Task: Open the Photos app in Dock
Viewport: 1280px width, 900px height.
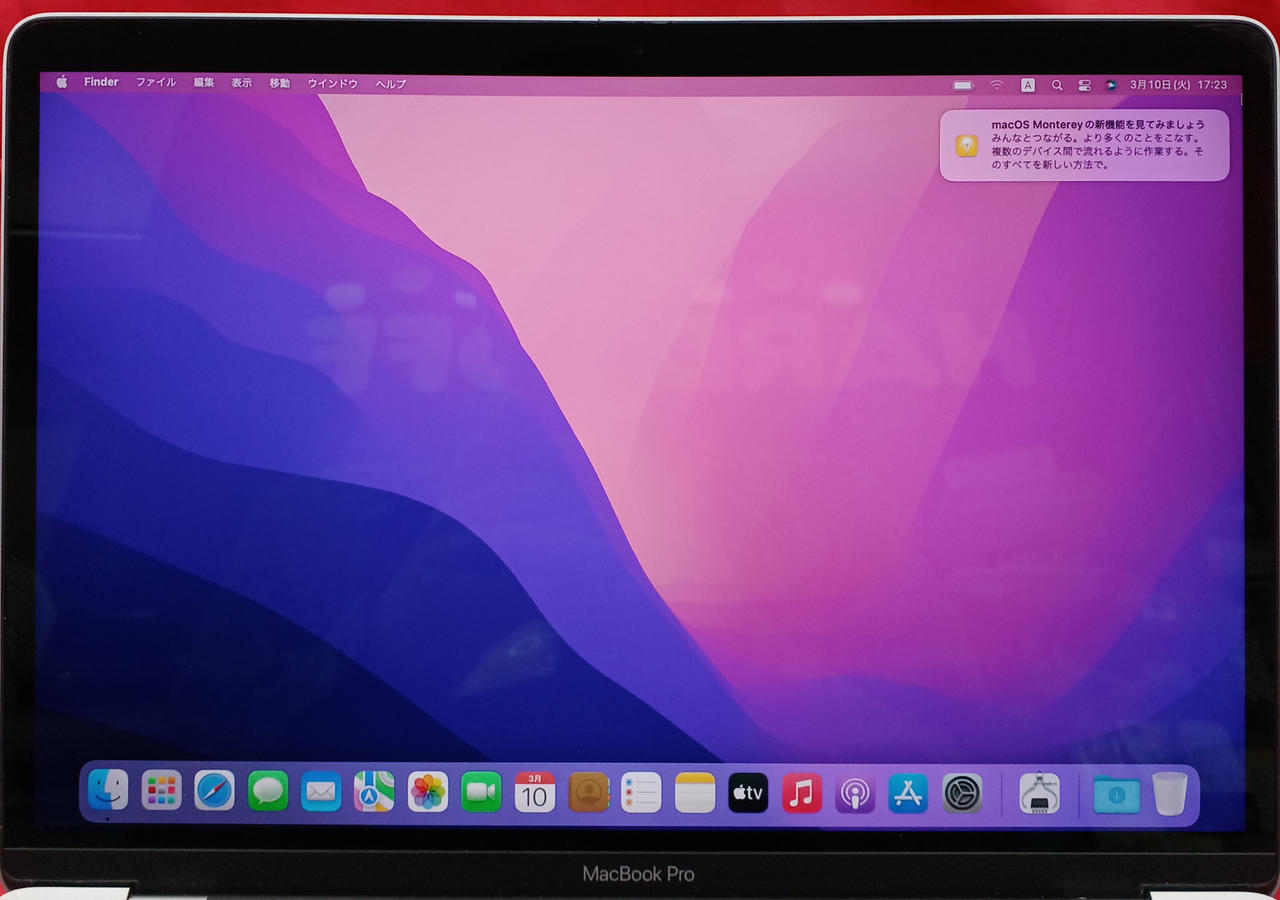Action: coord(428,792)
